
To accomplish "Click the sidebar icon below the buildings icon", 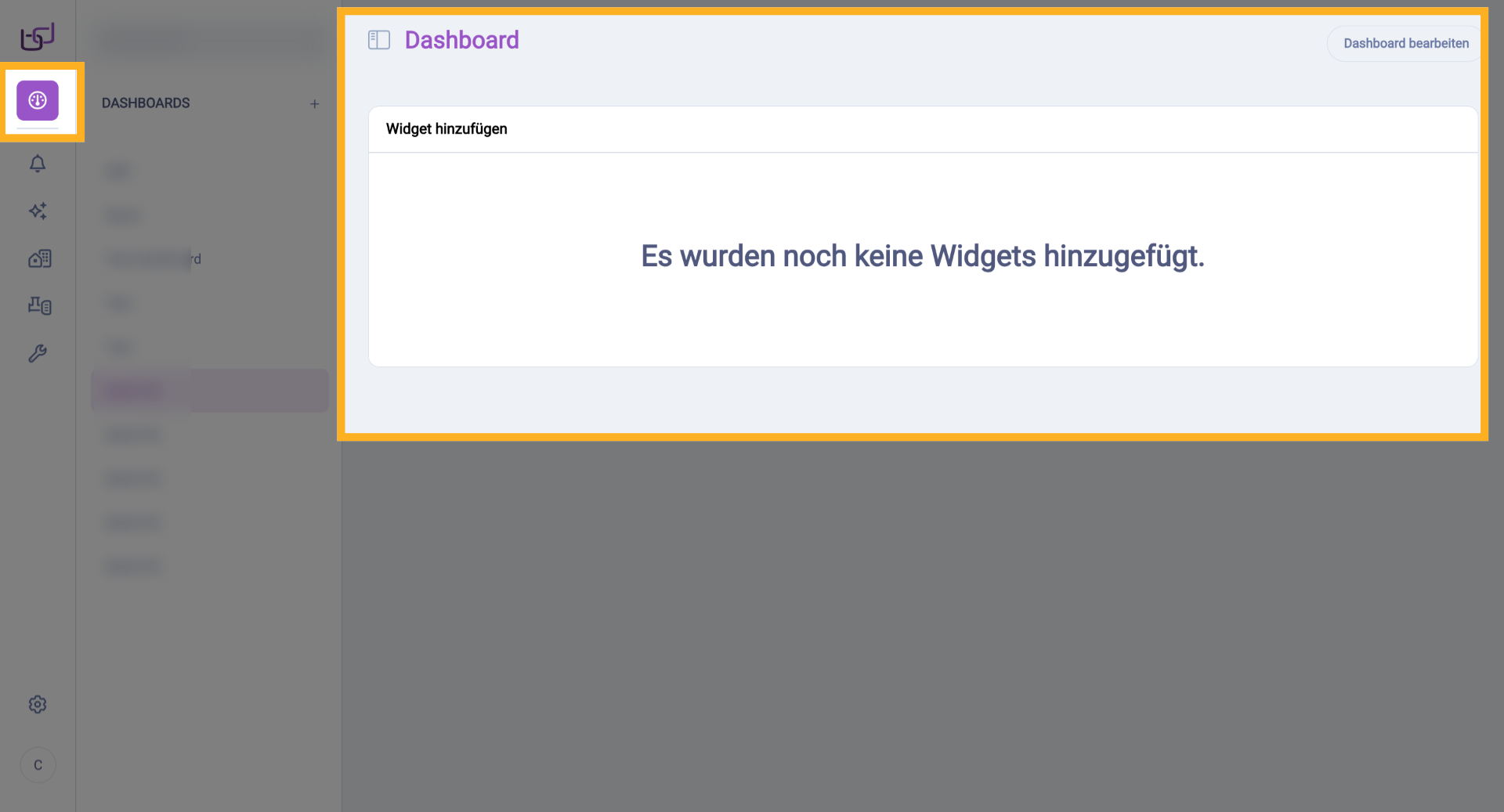I will pos(39,305).
